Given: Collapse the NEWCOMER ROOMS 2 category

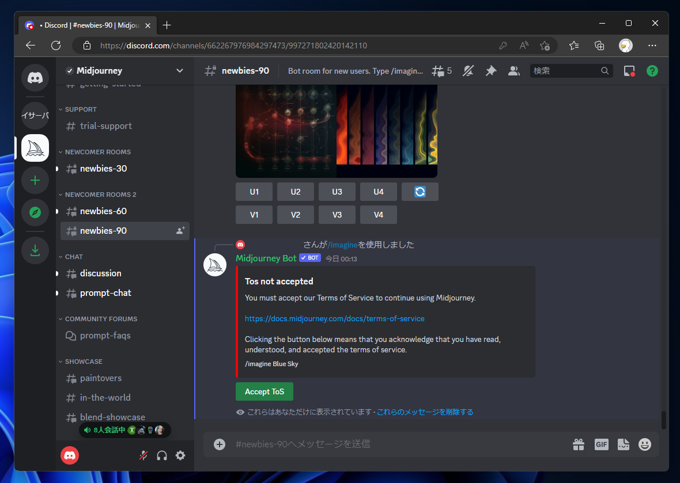Looking at the screenshot, I should (100, 195).
